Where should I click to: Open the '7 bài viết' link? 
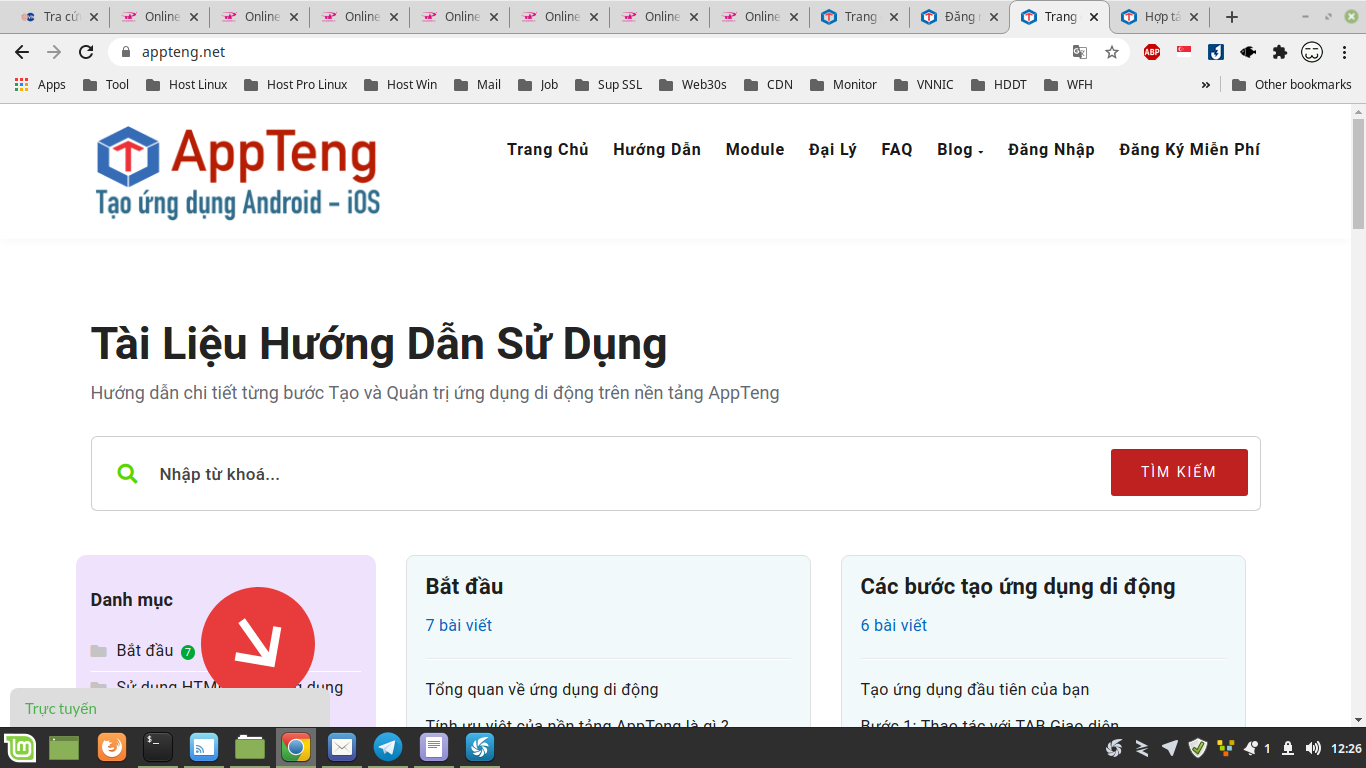tap(459, 625)
